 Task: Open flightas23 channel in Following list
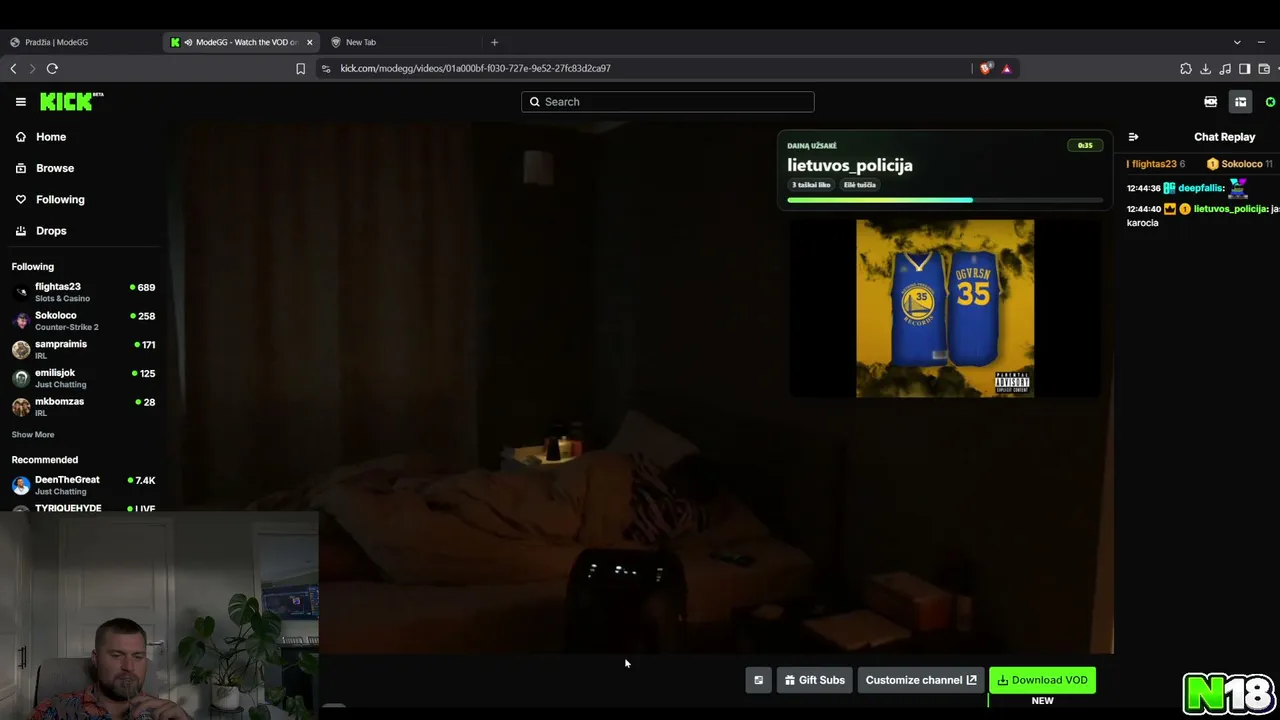click(83, 292)
